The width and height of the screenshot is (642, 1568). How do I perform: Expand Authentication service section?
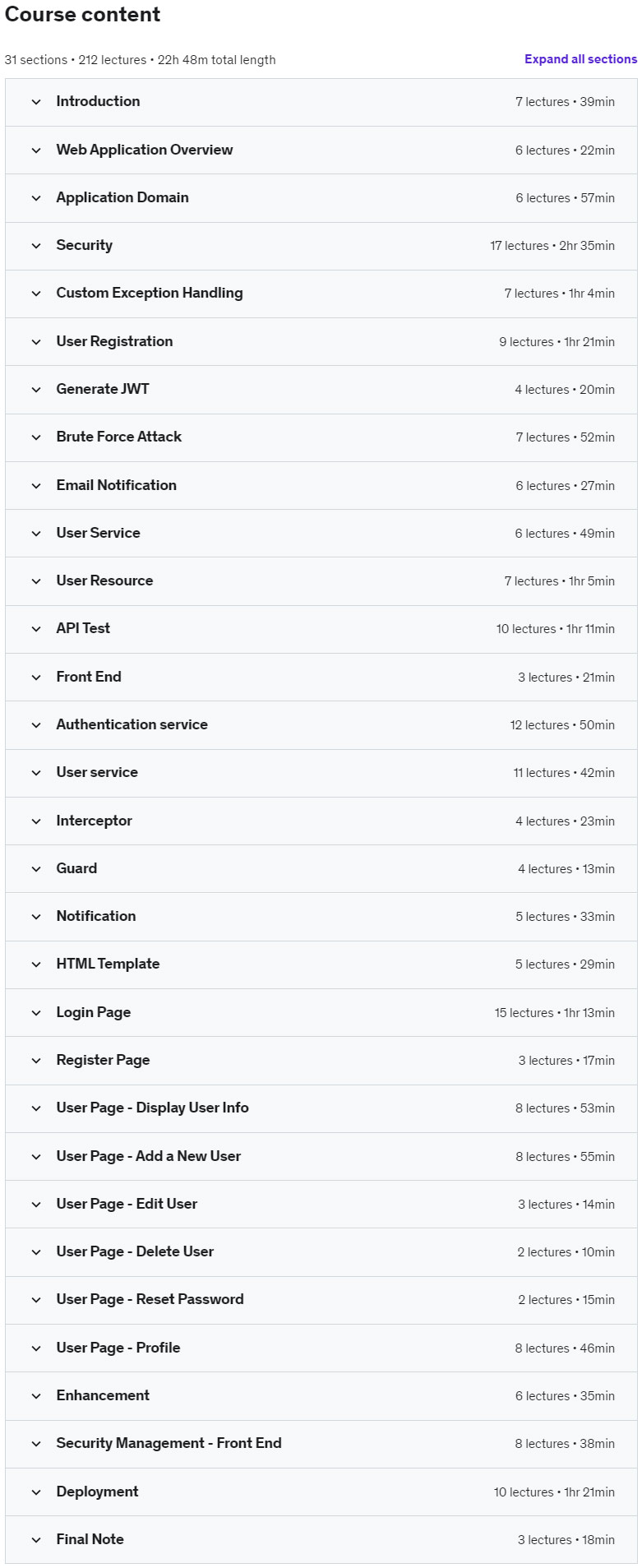321,724
